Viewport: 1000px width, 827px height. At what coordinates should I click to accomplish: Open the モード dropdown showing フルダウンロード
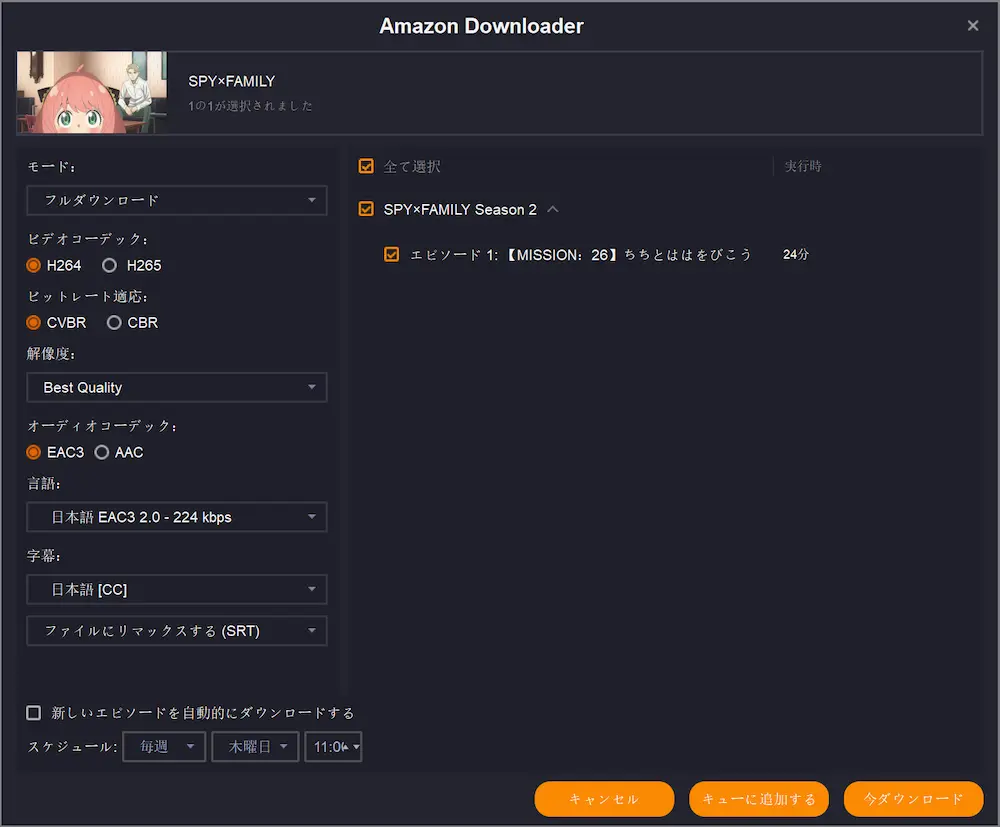177,200
